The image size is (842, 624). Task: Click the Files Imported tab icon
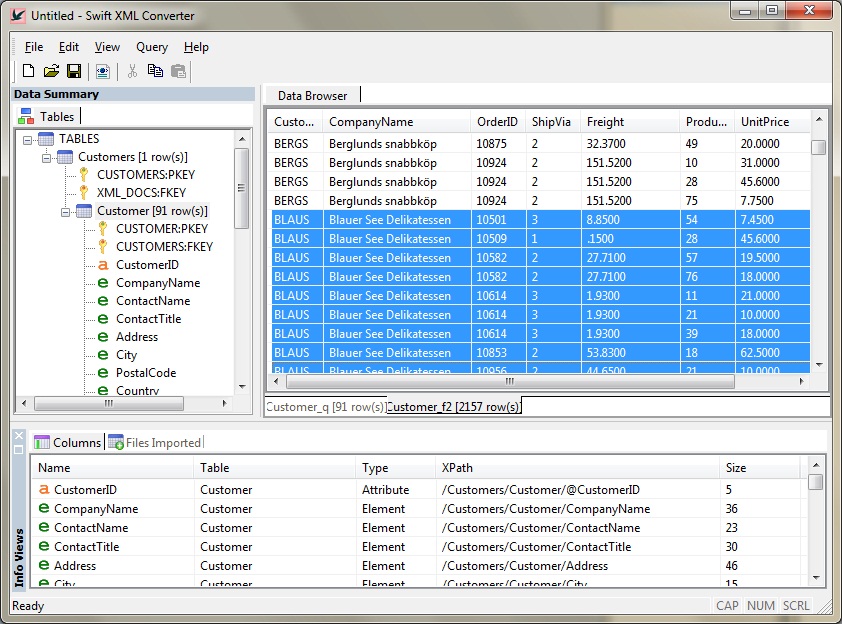tap(115, 442)
